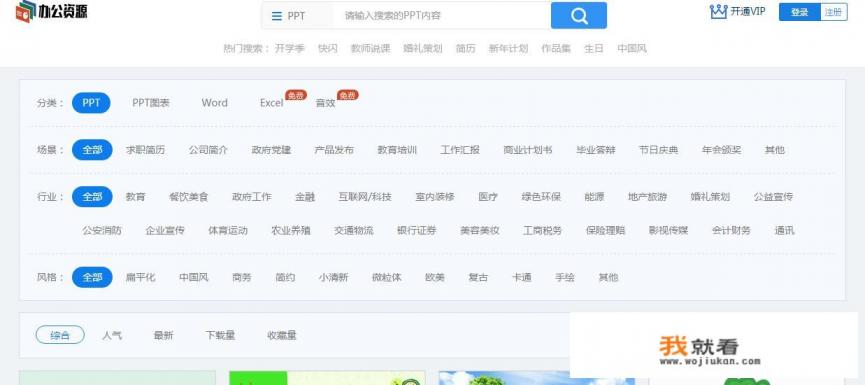
Task: Filter scene by 工作汇报
Action: 460,149
